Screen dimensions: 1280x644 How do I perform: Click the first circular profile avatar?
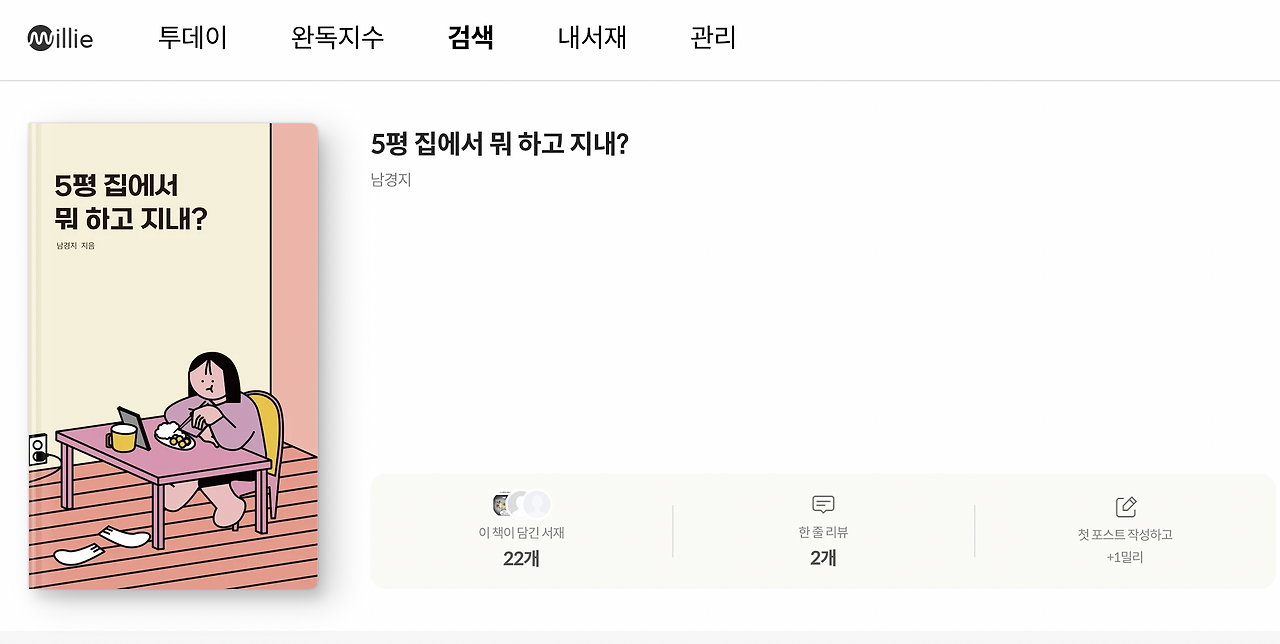pyautogui.click(x=502, y=503)
